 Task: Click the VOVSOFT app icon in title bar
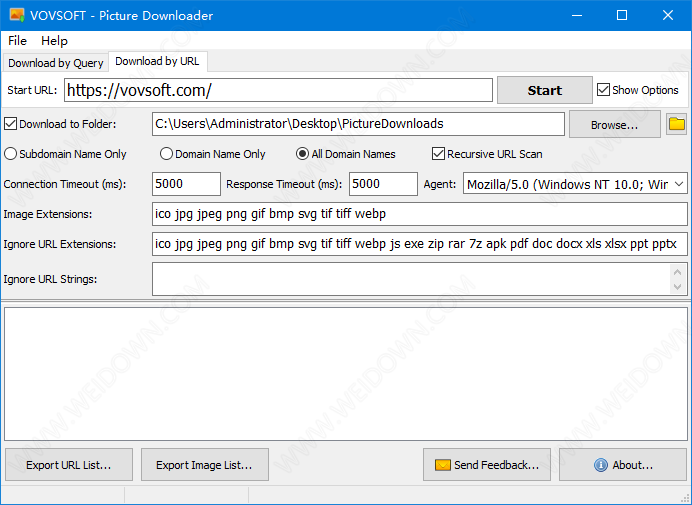click(17, 15)
